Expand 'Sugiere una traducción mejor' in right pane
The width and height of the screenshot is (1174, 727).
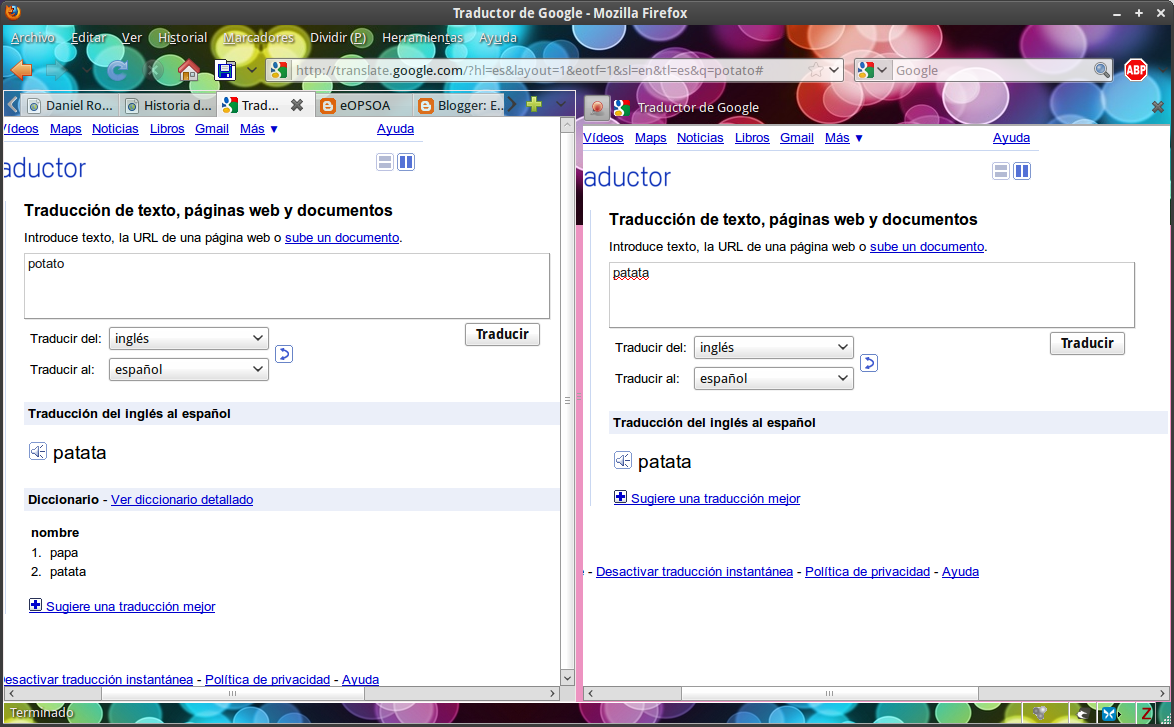click(x=707, y=498)
